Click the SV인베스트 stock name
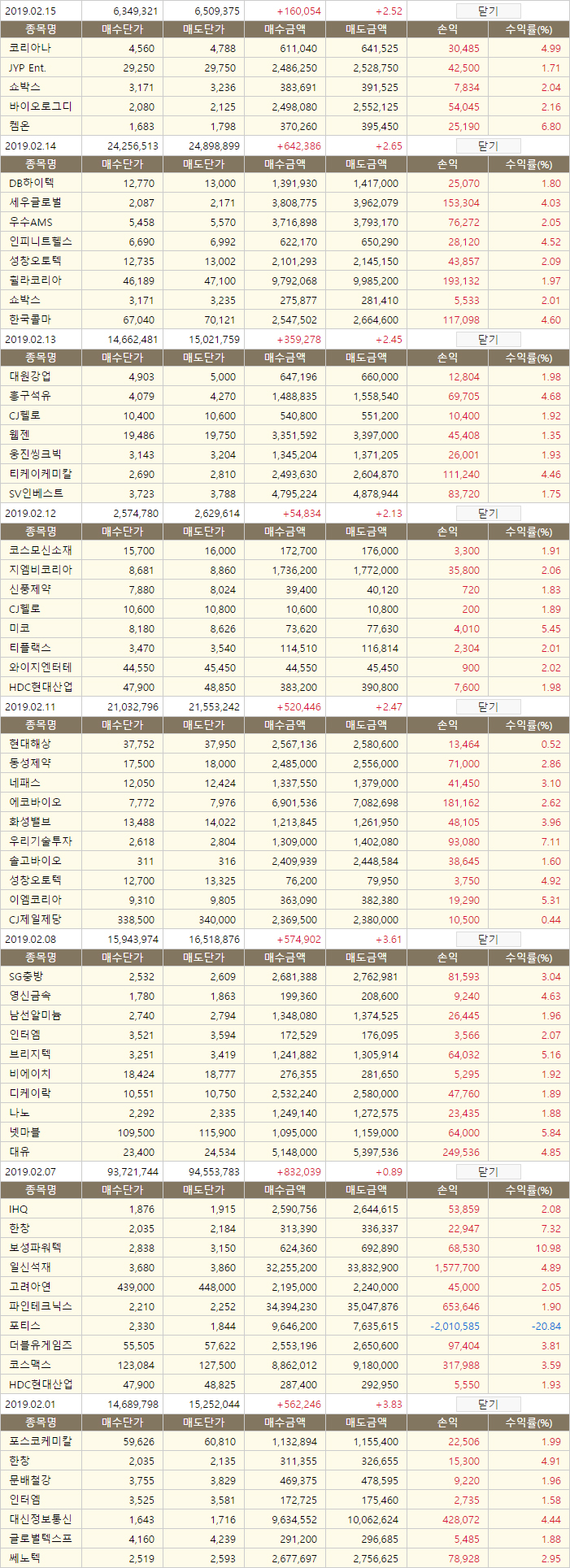570x1568 pixels. coord(36,493)
